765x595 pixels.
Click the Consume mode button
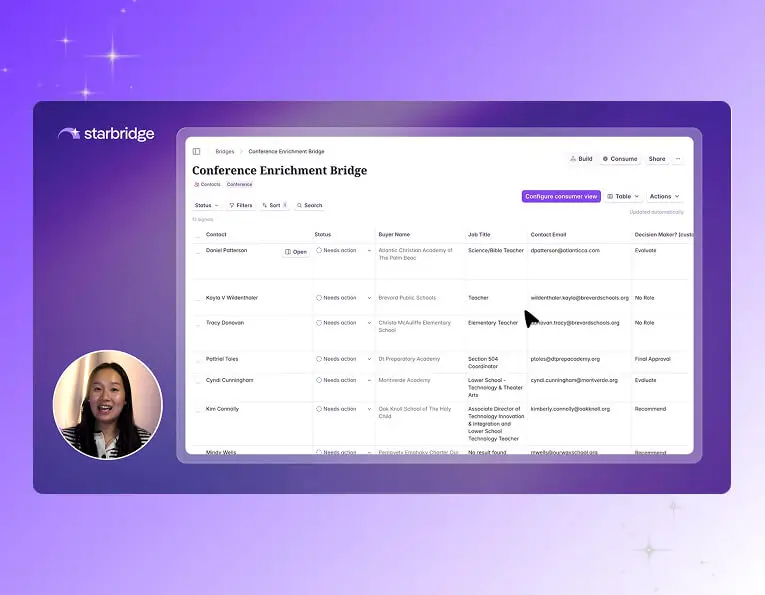620,159
